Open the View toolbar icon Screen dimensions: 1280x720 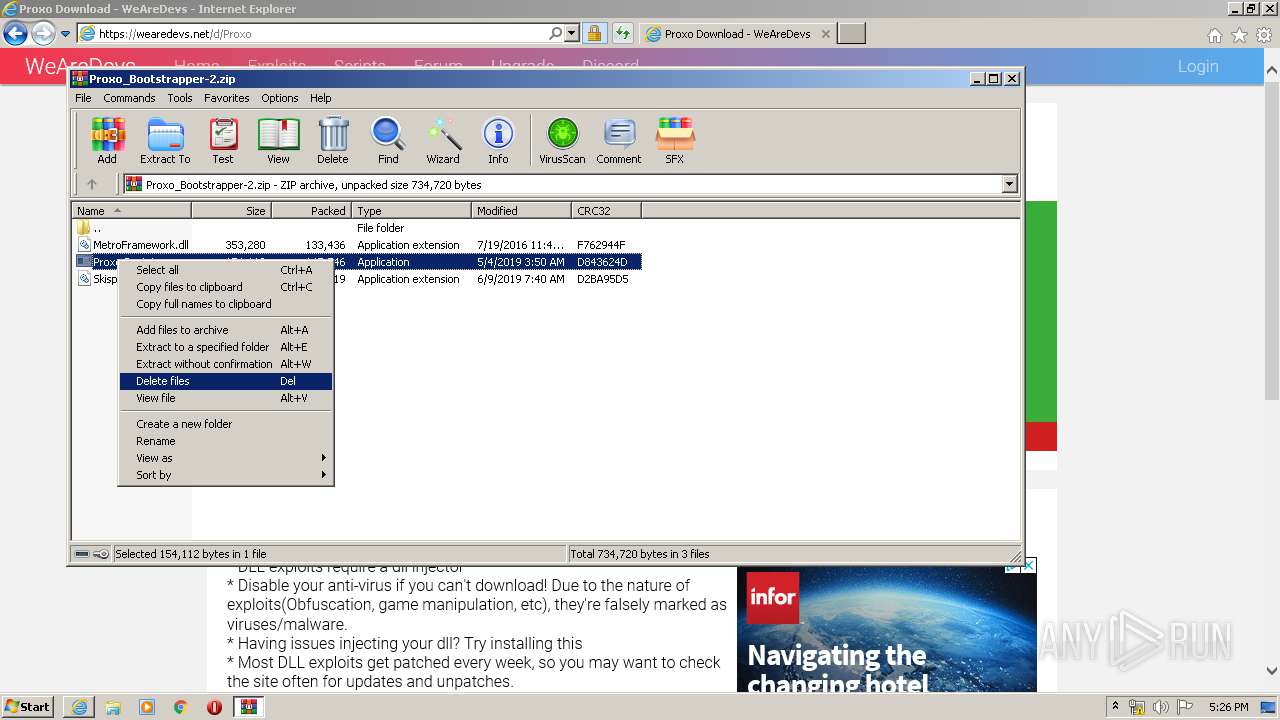click(x=278, y=140)
